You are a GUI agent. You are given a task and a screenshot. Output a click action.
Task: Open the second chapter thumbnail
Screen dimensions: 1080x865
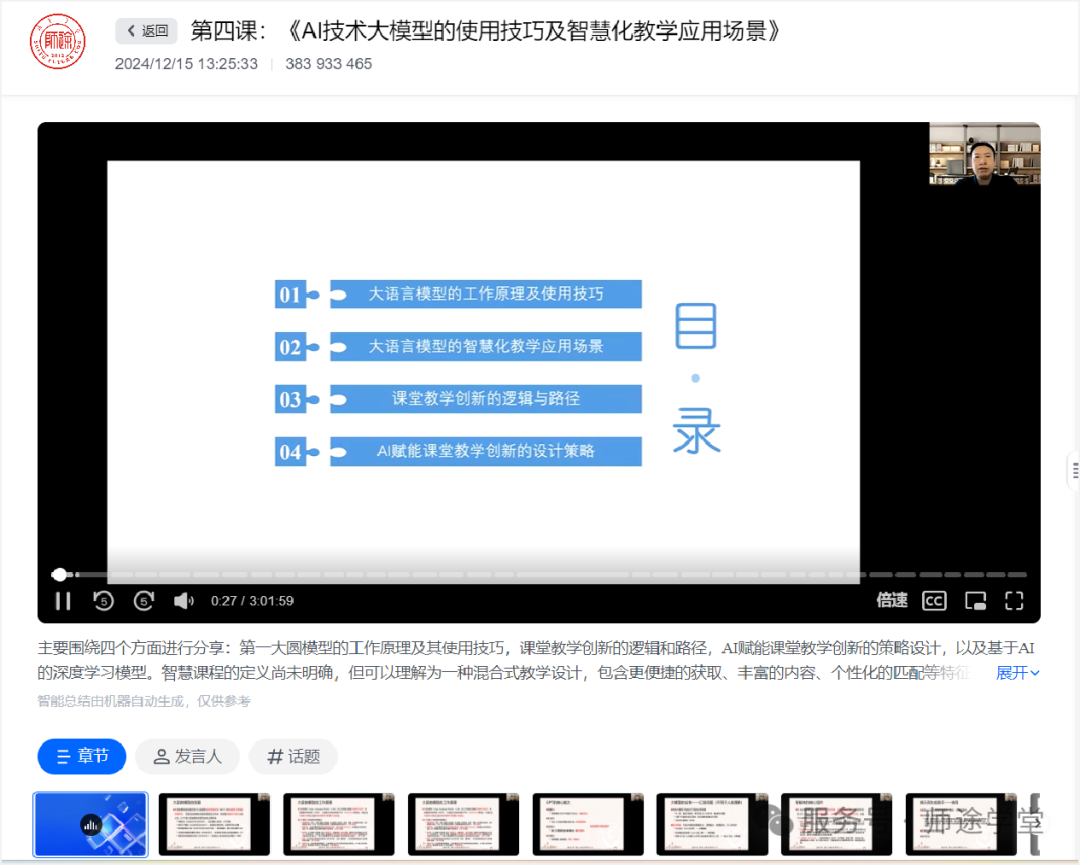coord(214,824)
